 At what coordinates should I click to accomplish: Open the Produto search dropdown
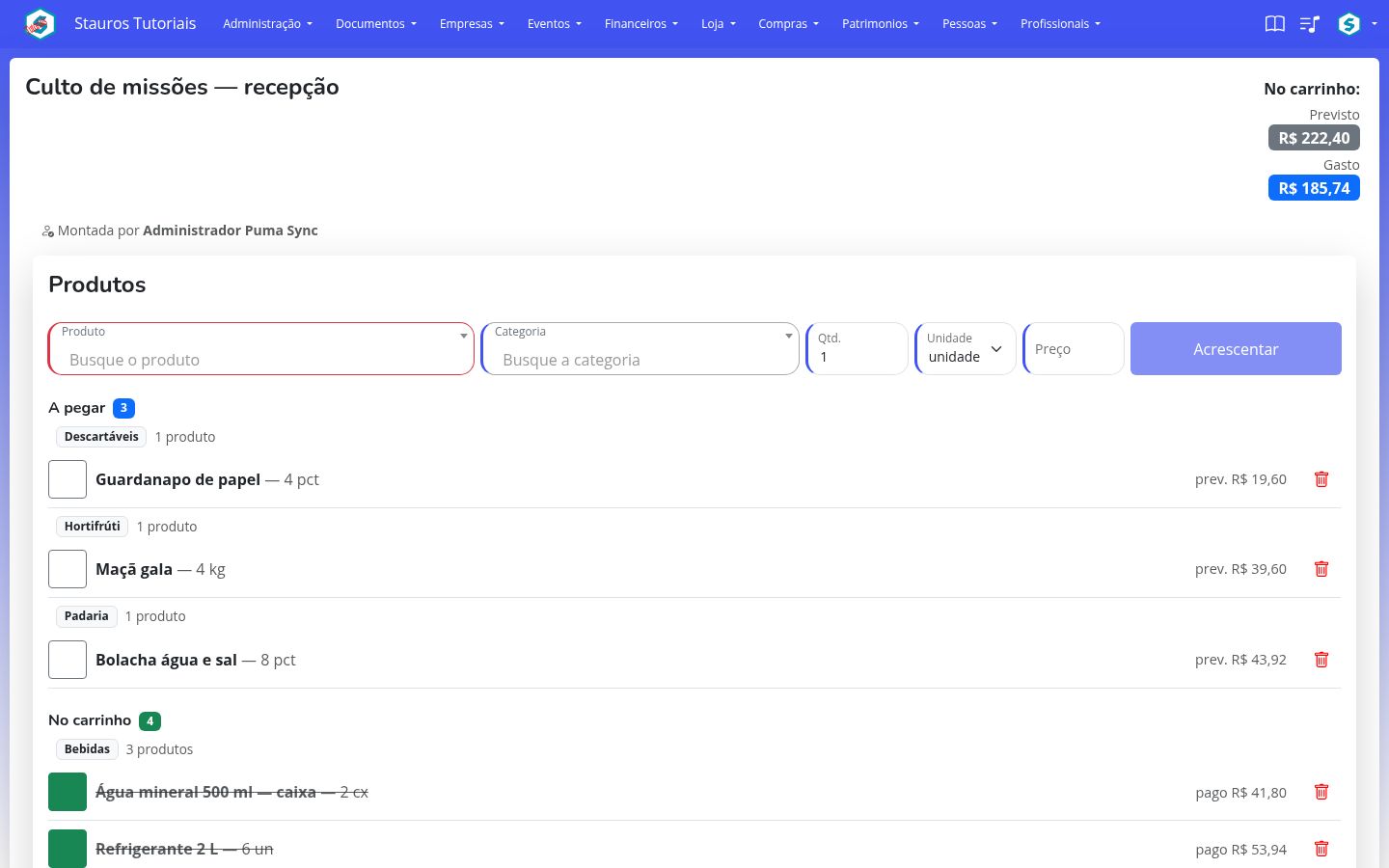[261, 348]
